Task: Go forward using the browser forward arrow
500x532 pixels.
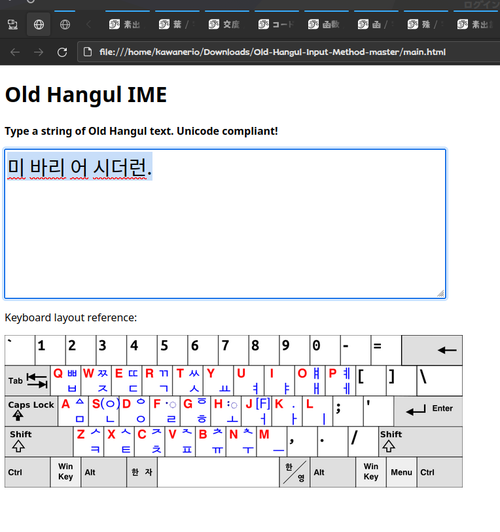Action: (x=38, y=52)
